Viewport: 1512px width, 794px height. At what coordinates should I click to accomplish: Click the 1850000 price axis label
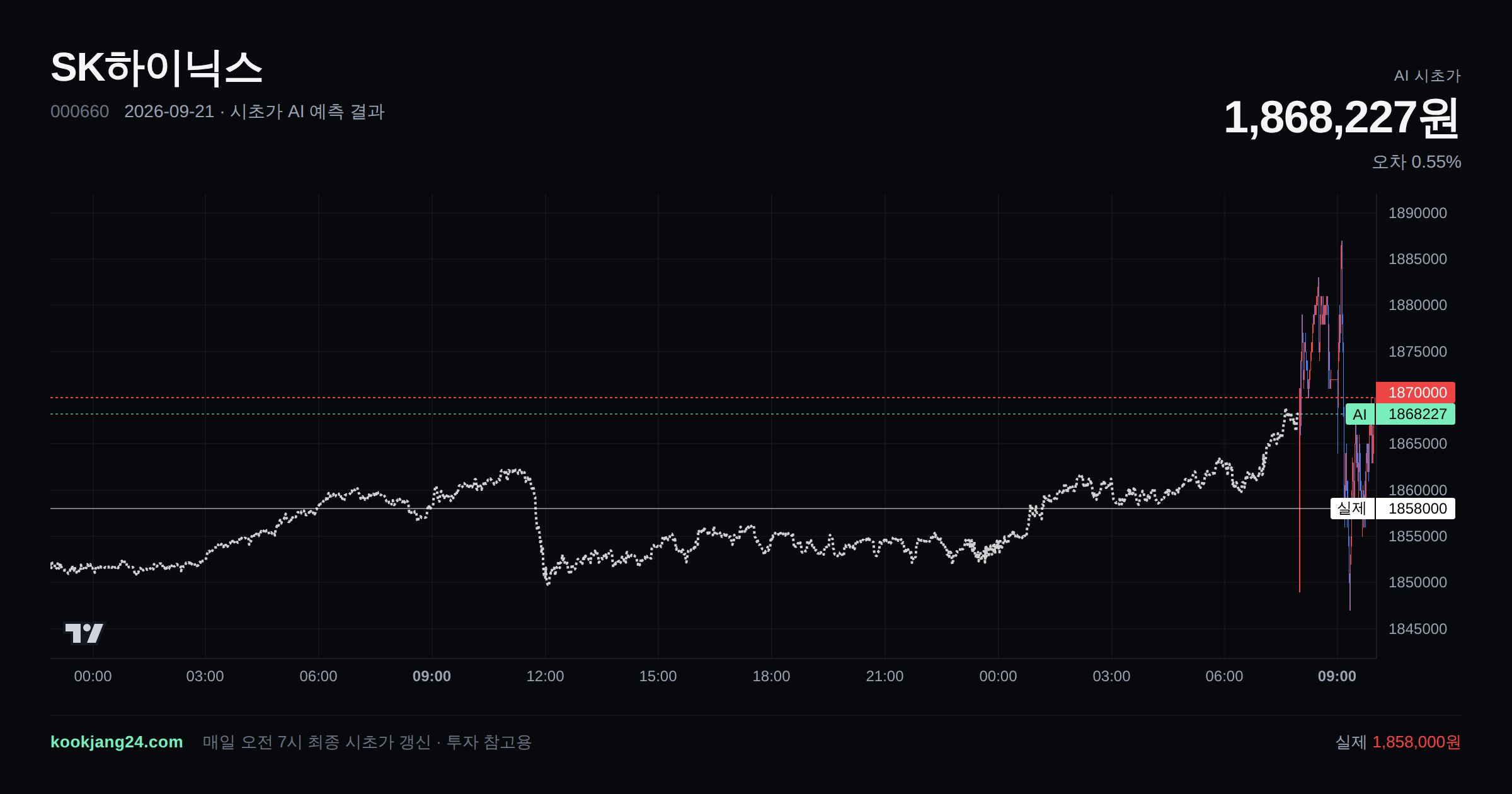1417,582
